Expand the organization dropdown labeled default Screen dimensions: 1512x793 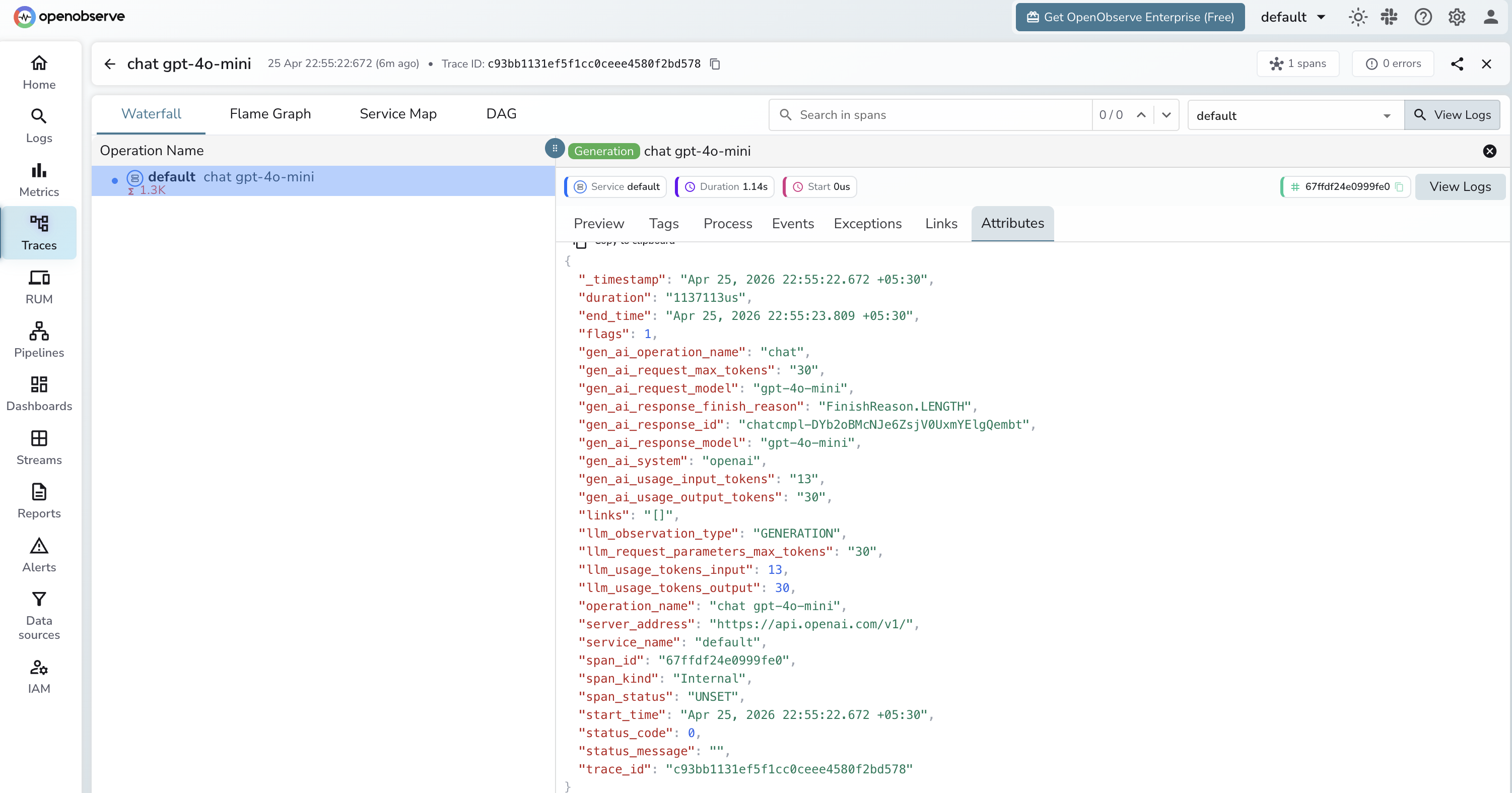1292,17
